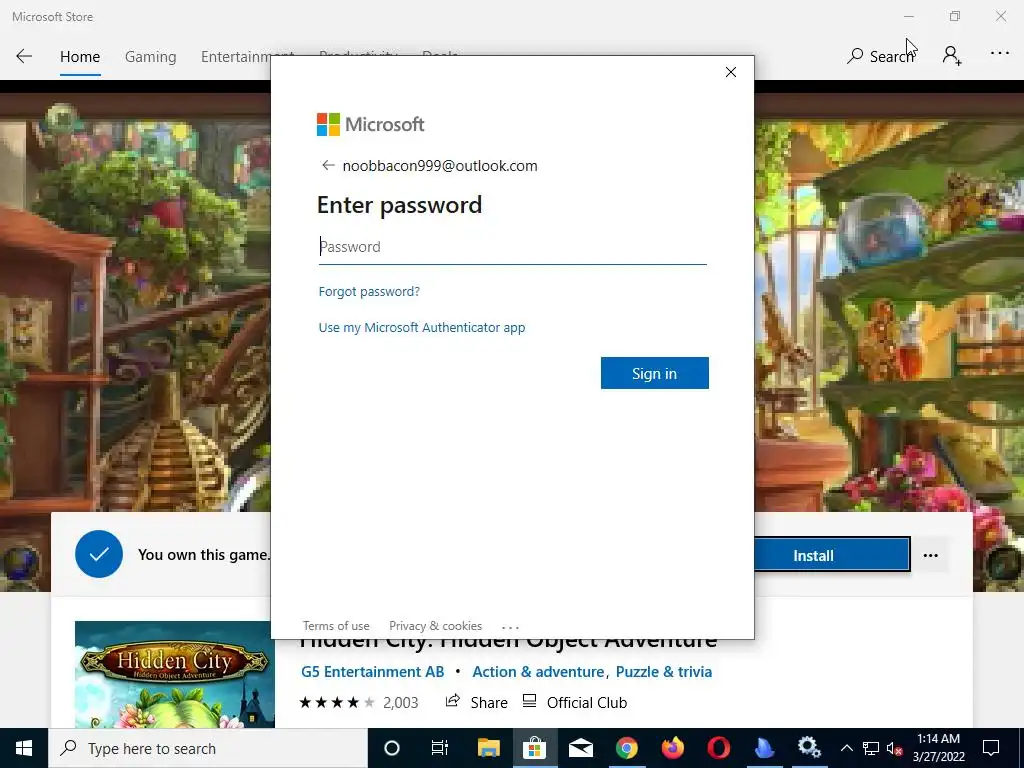This screenshot has width=1024, height=768.
Task: Restore down the Microsoft Store window
Action: (955, 16)
